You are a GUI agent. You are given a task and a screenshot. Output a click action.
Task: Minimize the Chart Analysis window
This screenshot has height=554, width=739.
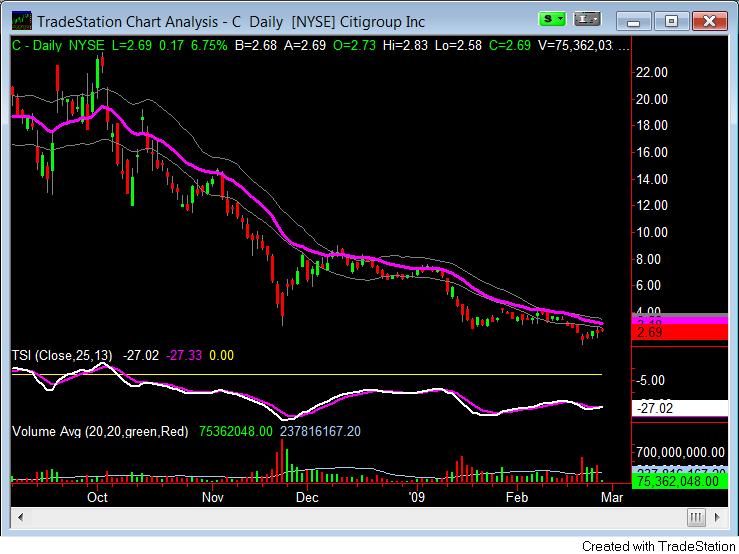(633, 21)
